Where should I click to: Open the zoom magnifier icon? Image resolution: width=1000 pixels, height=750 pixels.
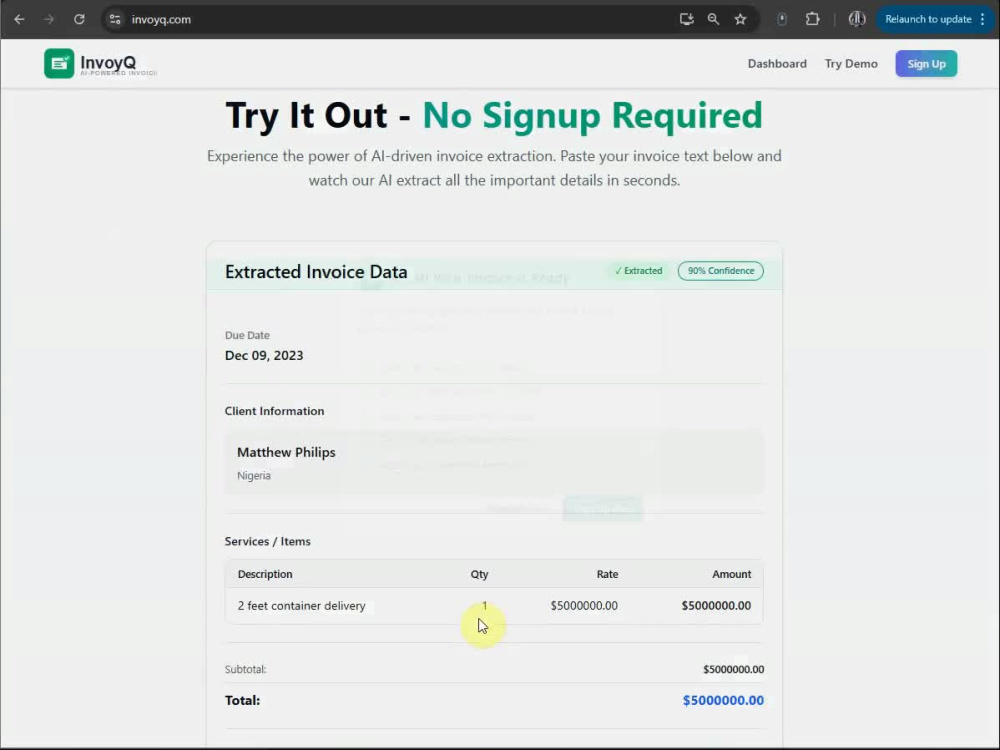click(x=713, y=19)
